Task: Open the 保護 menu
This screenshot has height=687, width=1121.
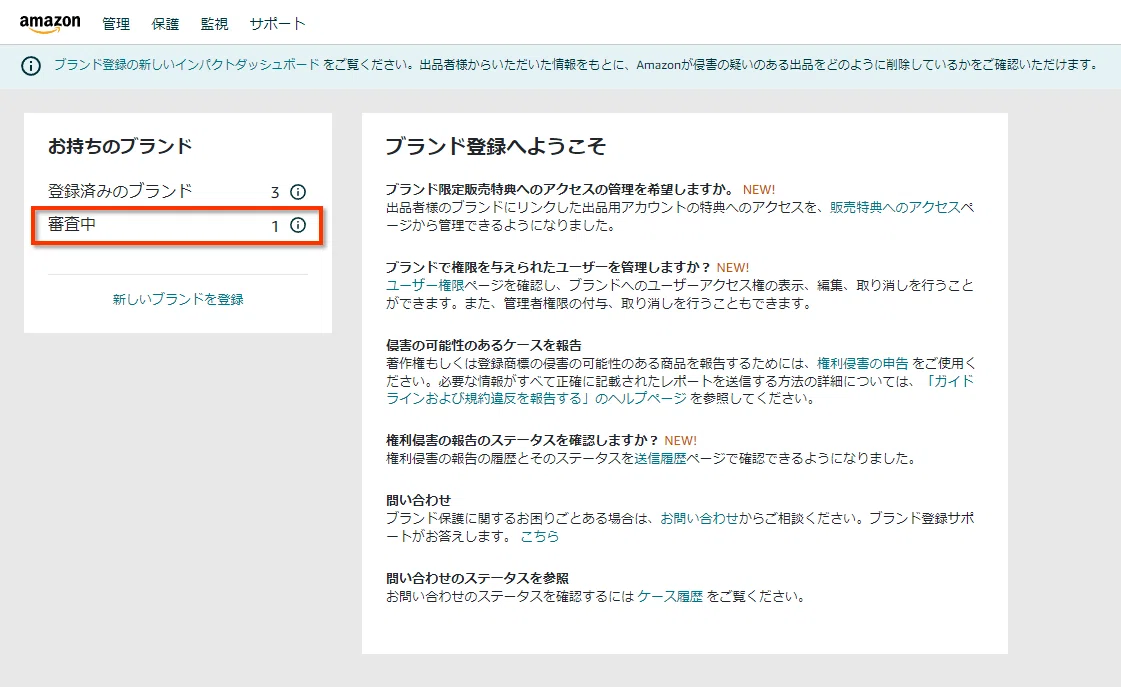Action: (165, 24)
